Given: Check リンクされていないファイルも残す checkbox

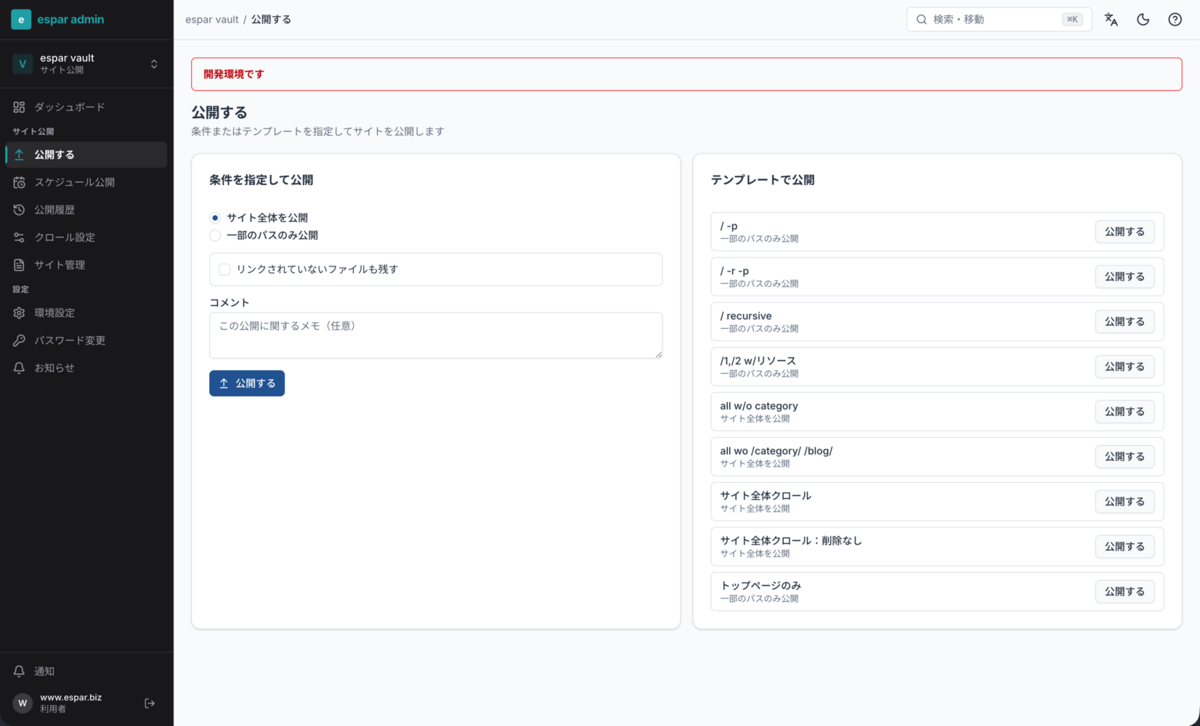Looking at the screenshot, I should click(225, 269).
